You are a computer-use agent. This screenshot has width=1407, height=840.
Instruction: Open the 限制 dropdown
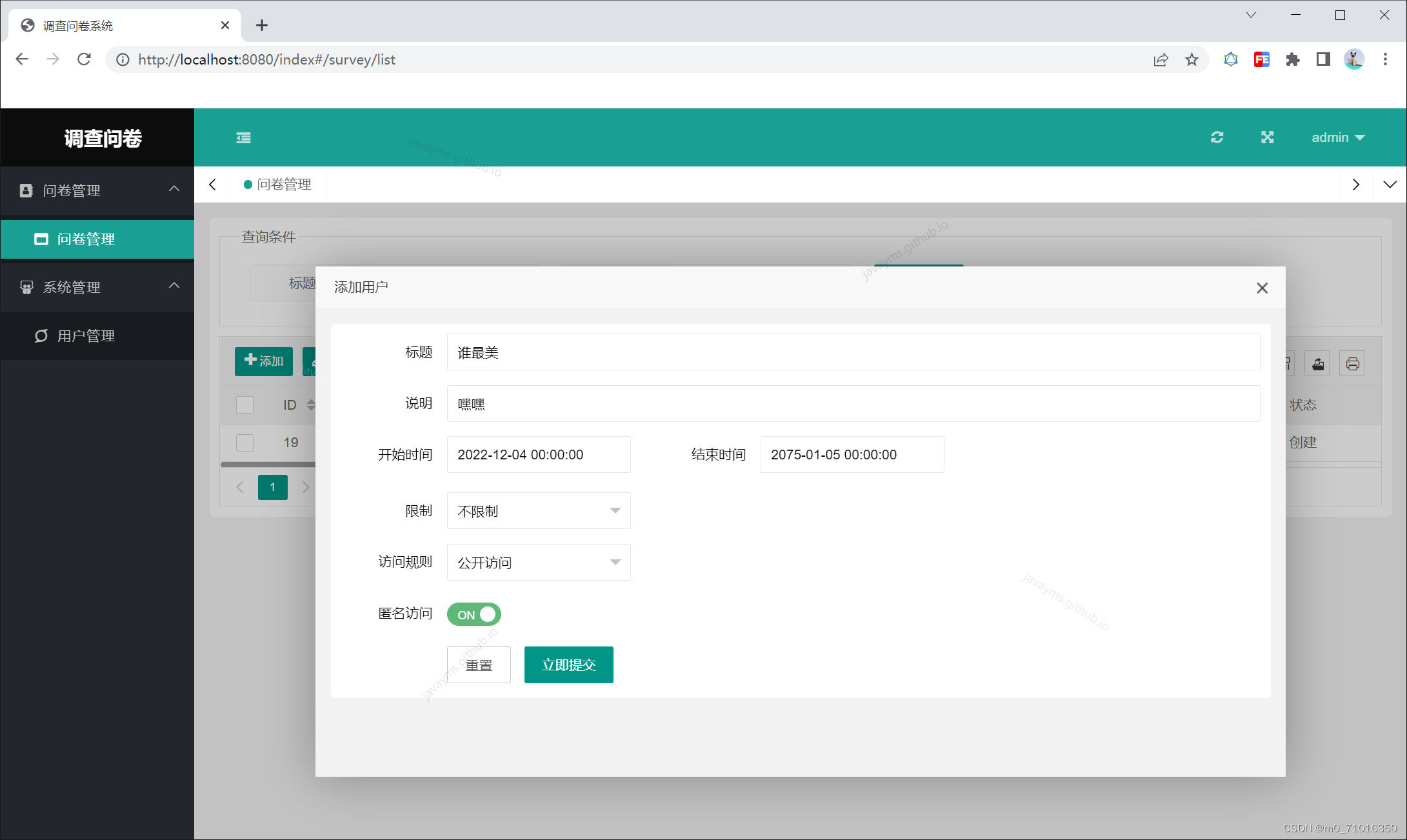click(538, 511)
